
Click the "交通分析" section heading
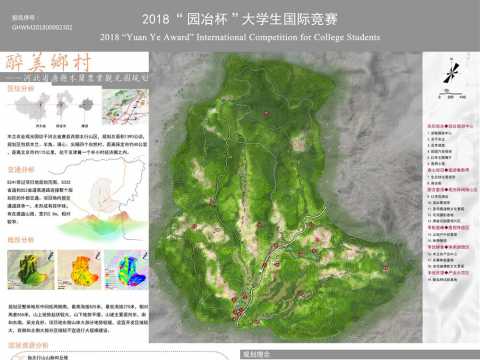[21, 170]
